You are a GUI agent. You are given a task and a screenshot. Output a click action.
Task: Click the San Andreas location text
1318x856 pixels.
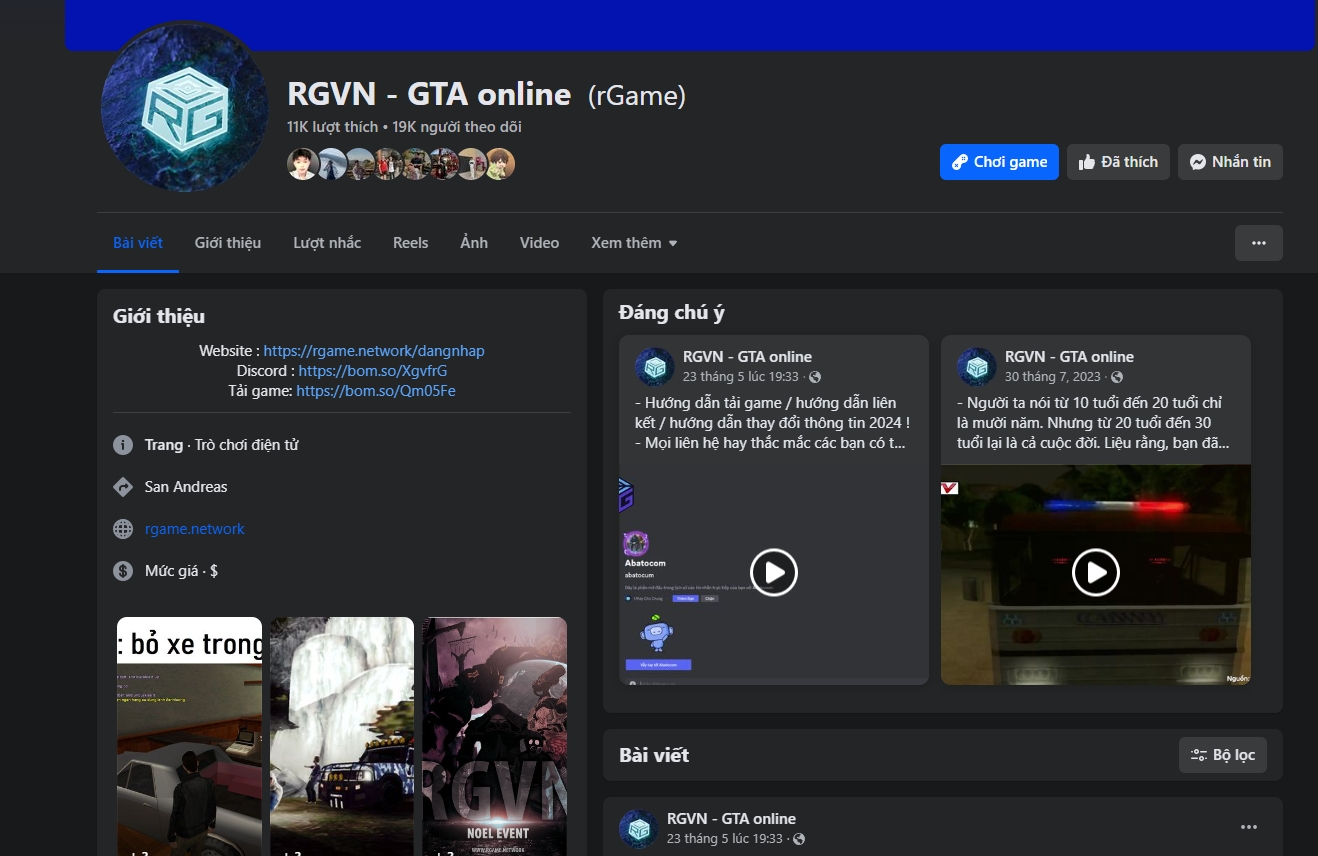(x=186, y=487)
